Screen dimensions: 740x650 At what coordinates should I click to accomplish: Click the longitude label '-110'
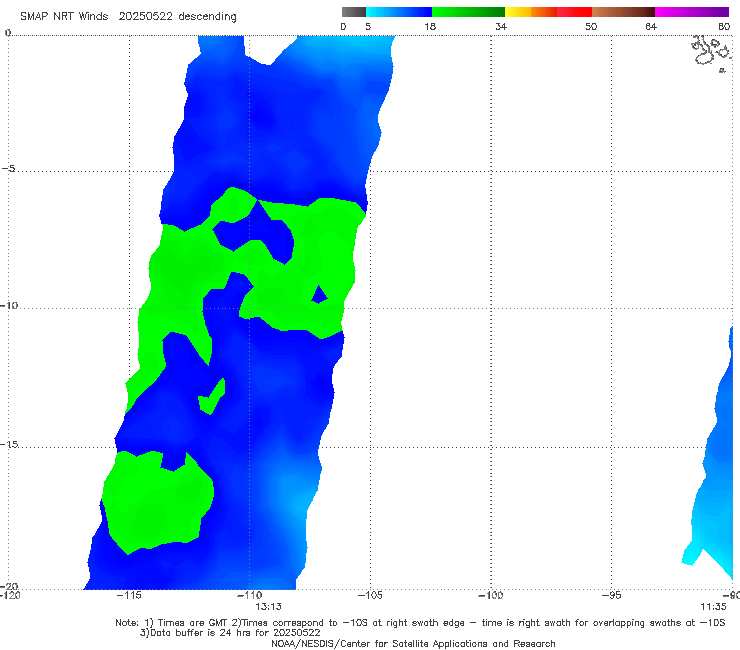[249, 595]
